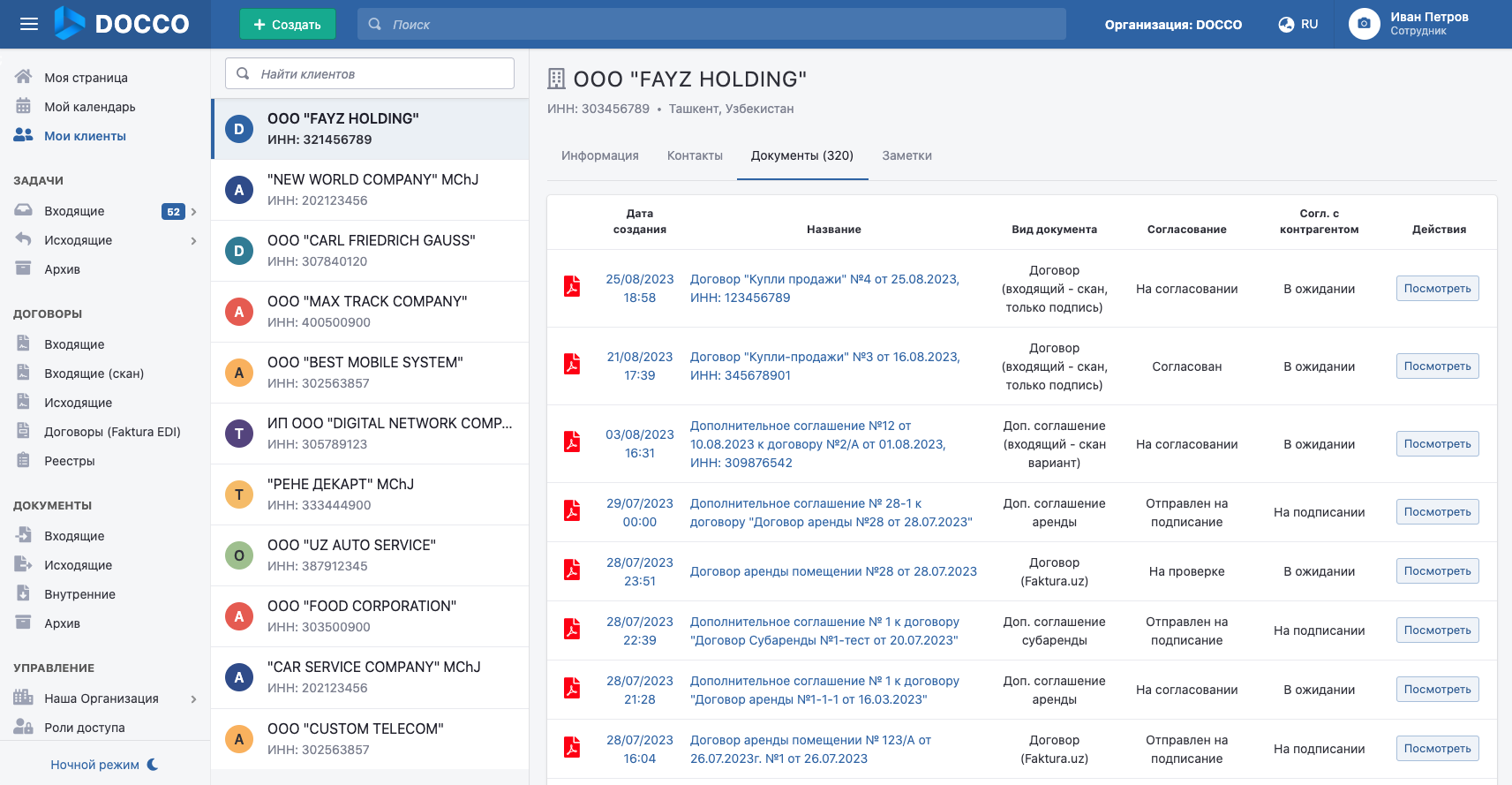Image resolution: width=1512 pixels, height=785 pixels.
Task: Click the PDF icon for the 21/08/2023 document
Action: click(x=572, y=365)
